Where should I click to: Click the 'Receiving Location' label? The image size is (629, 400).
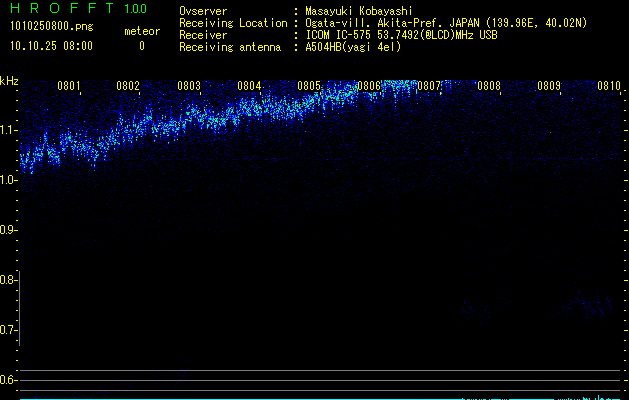click(233, 23)
